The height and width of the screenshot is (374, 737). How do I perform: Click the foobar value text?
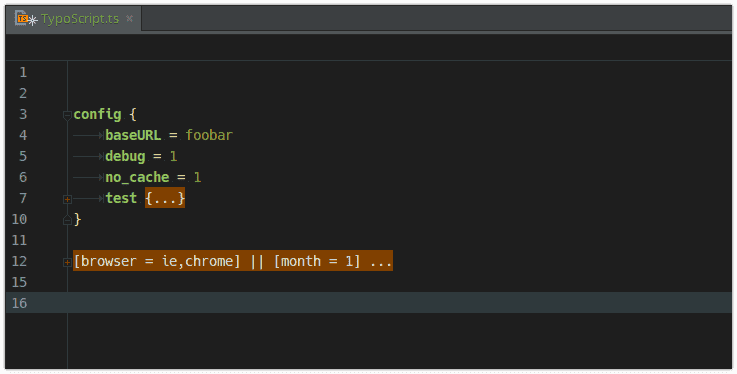209,135
